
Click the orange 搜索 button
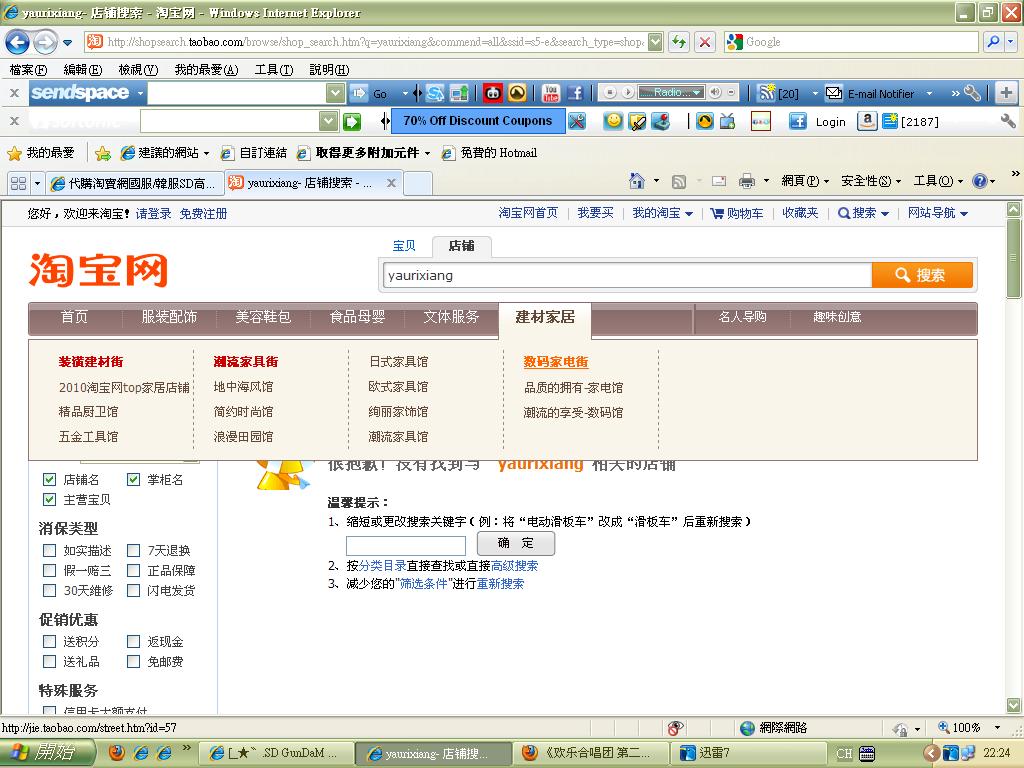(922, 275)
